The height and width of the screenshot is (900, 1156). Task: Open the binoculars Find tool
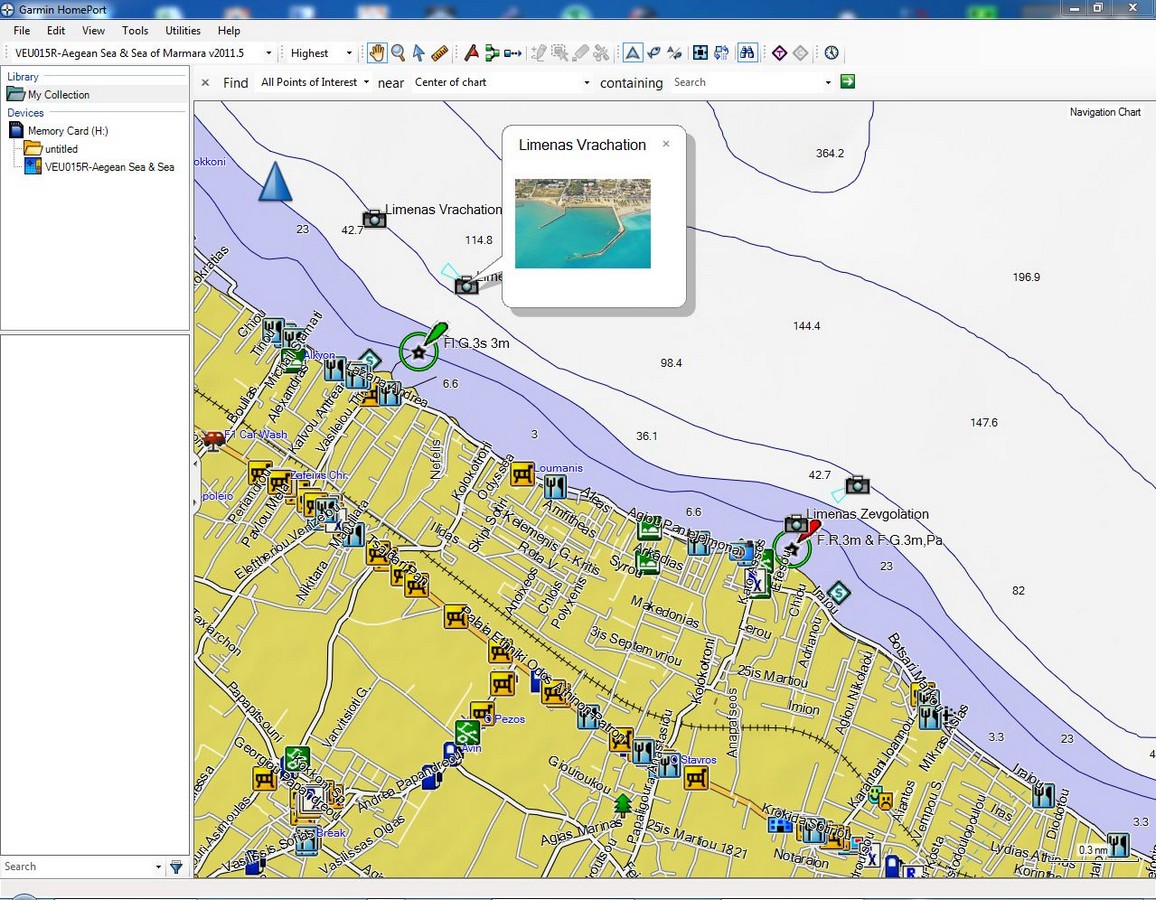pos(748,52)
